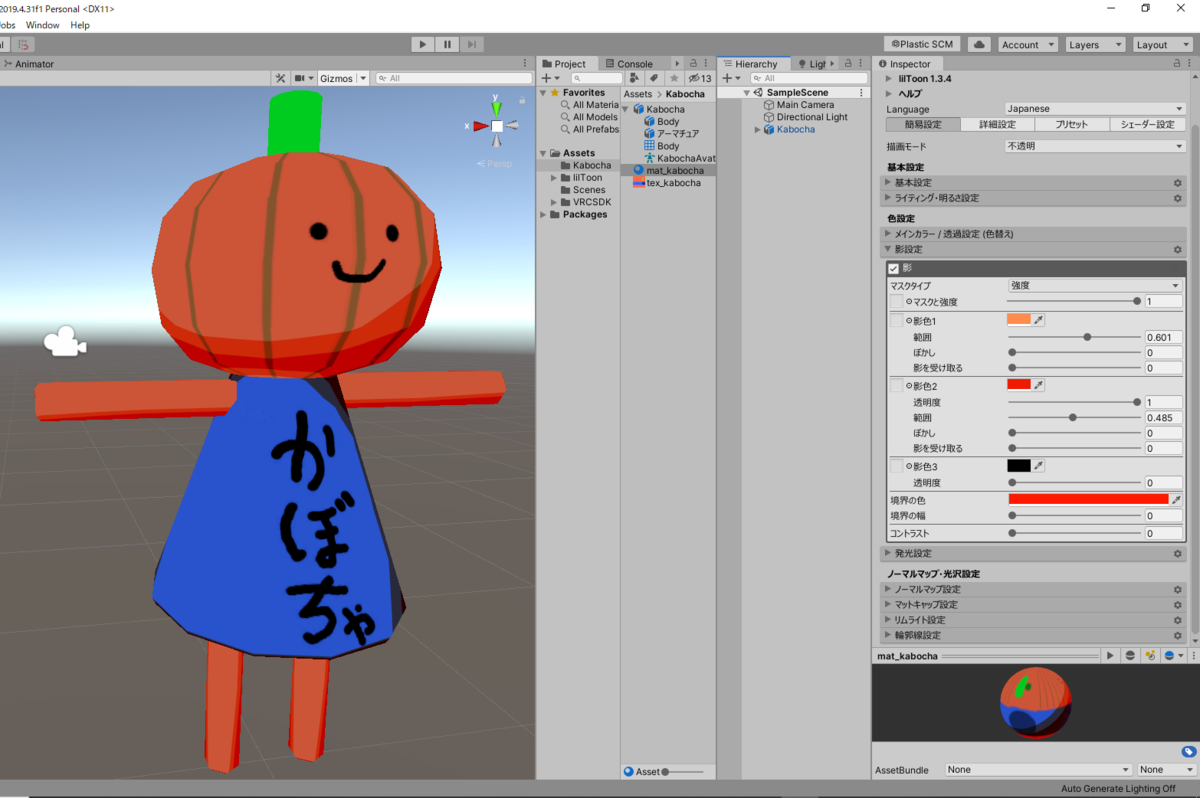Open the 描画モード dropdown
This screenshot has width=1200, height=798.
1095,146
